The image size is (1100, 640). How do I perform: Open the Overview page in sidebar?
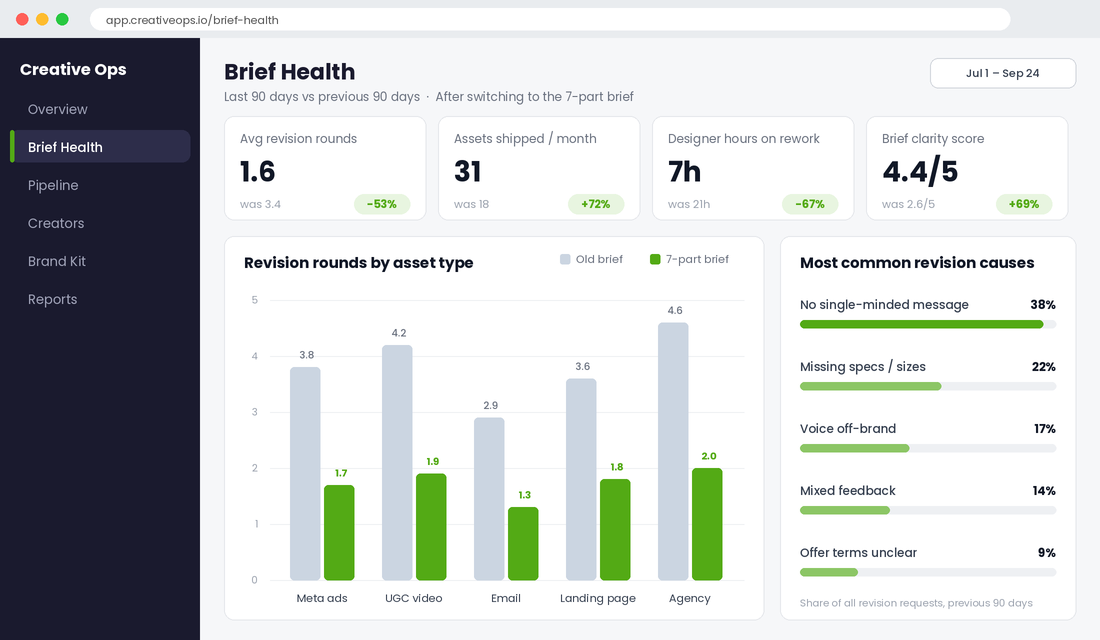(58, 109)
